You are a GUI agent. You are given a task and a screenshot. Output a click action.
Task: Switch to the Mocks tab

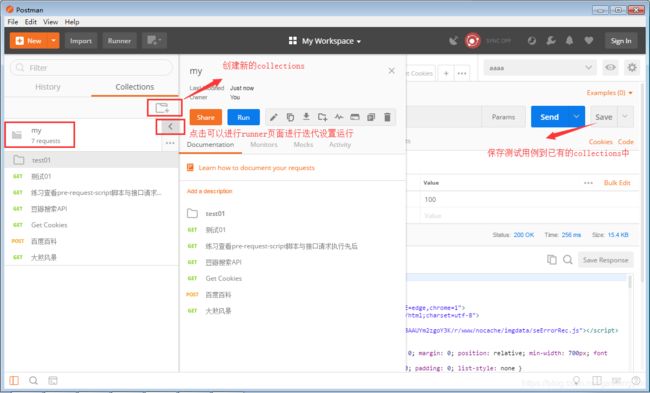coord(303,145)
